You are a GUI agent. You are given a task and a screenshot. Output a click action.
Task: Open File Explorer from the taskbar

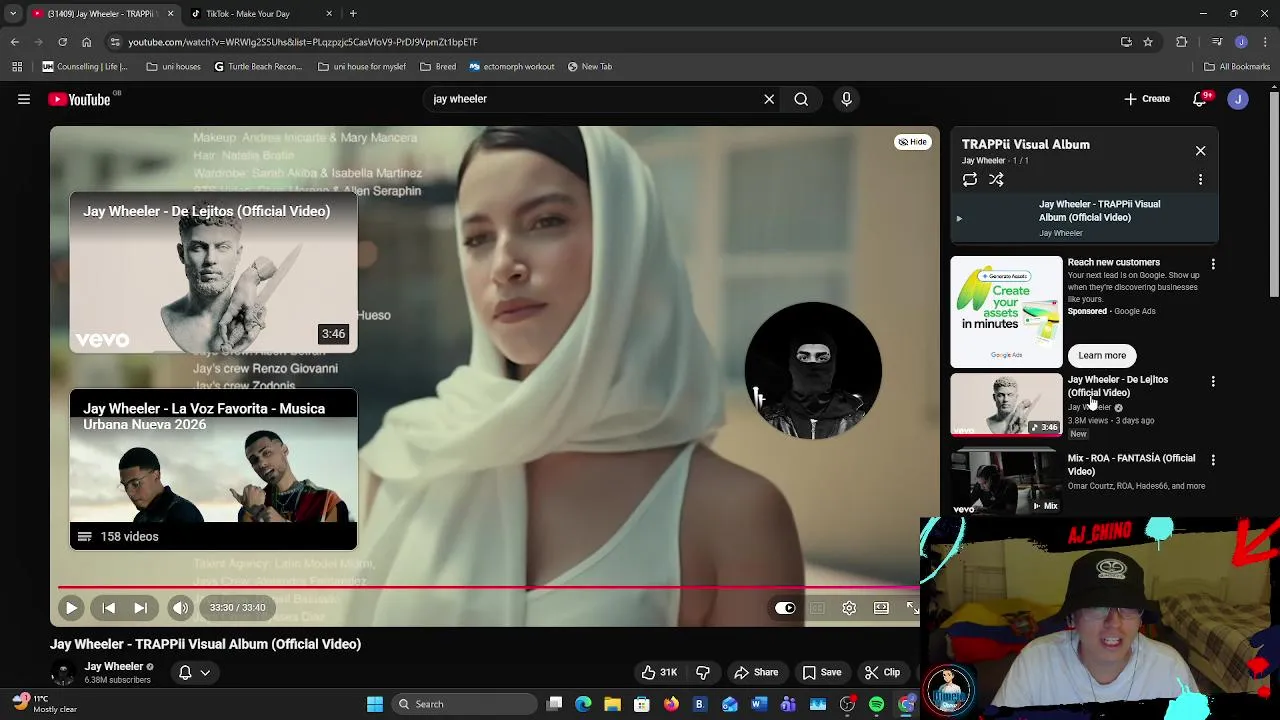[612, 704]
